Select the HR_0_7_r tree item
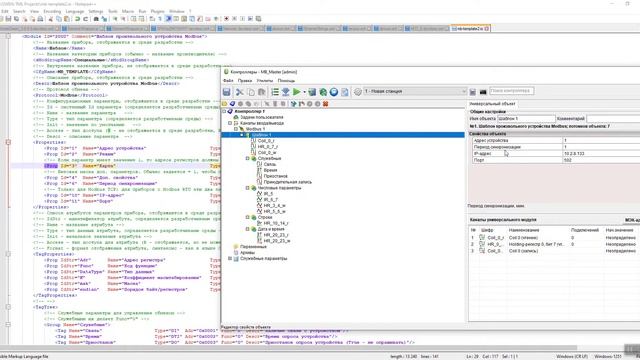640x360 pixels. tap(268, 147)
